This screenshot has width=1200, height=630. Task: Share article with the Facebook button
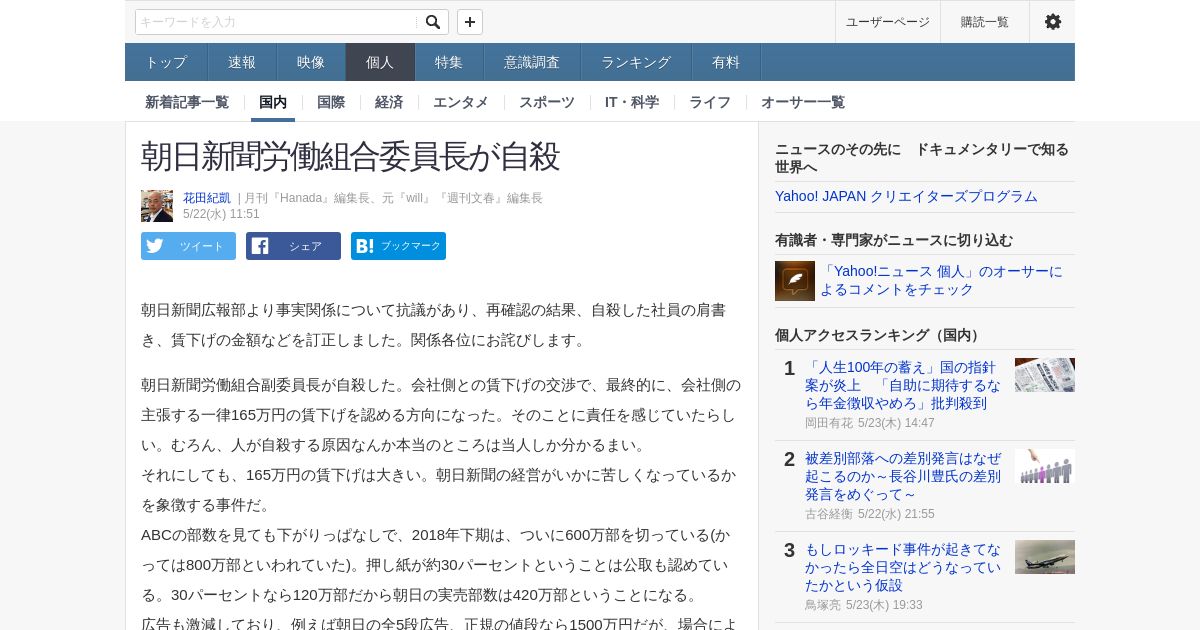[x=293, y=246]
